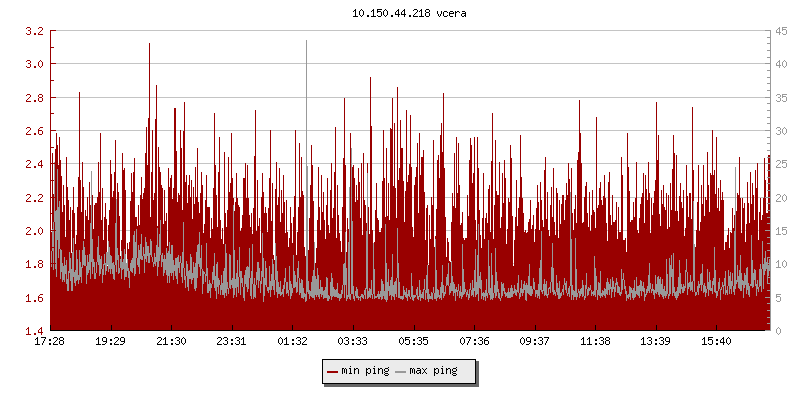Select the 45 label on right axis
The height and width of the screenshot is (400, 800).
(780, 31)
